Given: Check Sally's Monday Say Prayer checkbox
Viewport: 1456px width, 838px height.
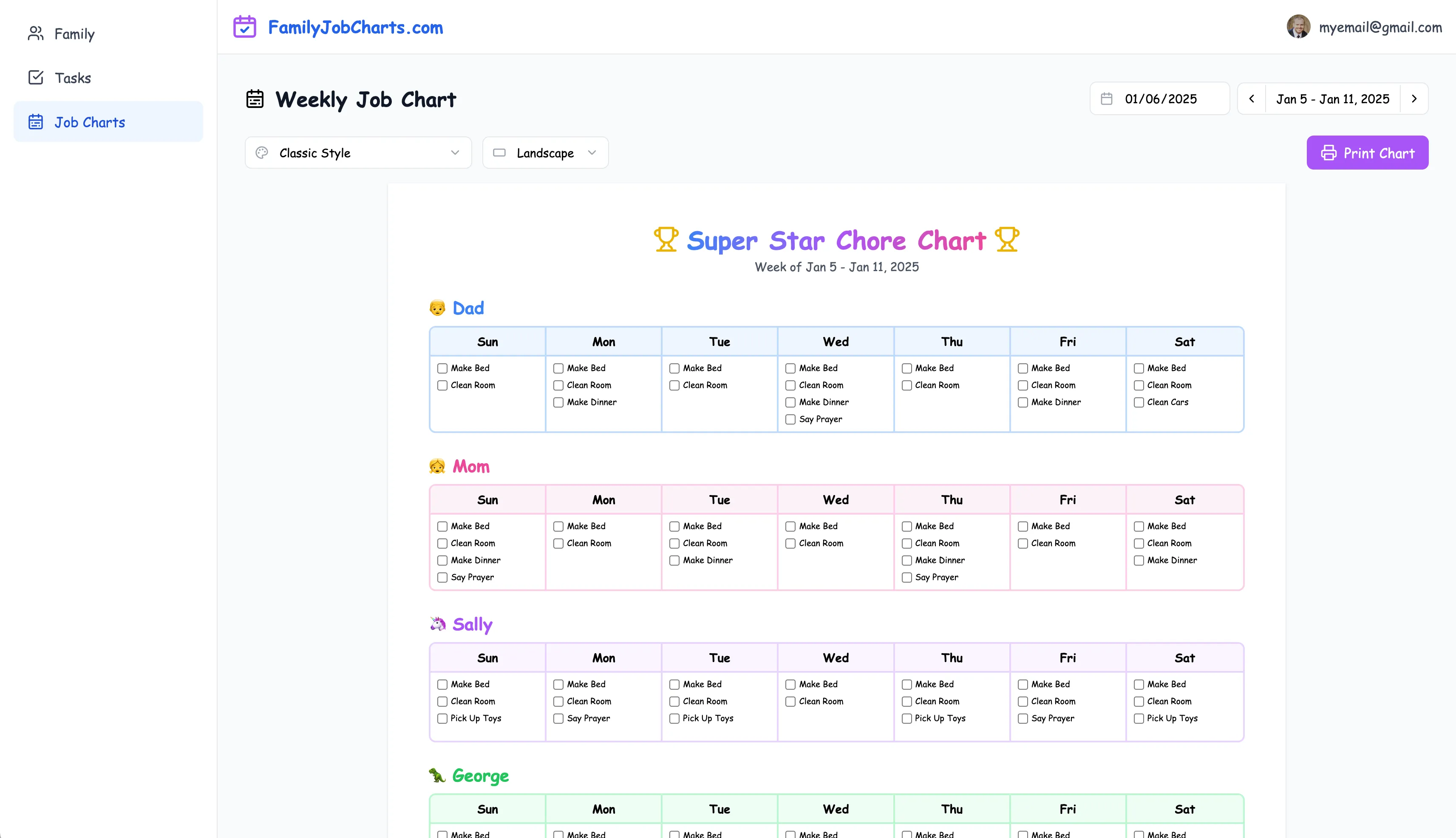Looking at the screenshot, I should [x=558, y=718].
